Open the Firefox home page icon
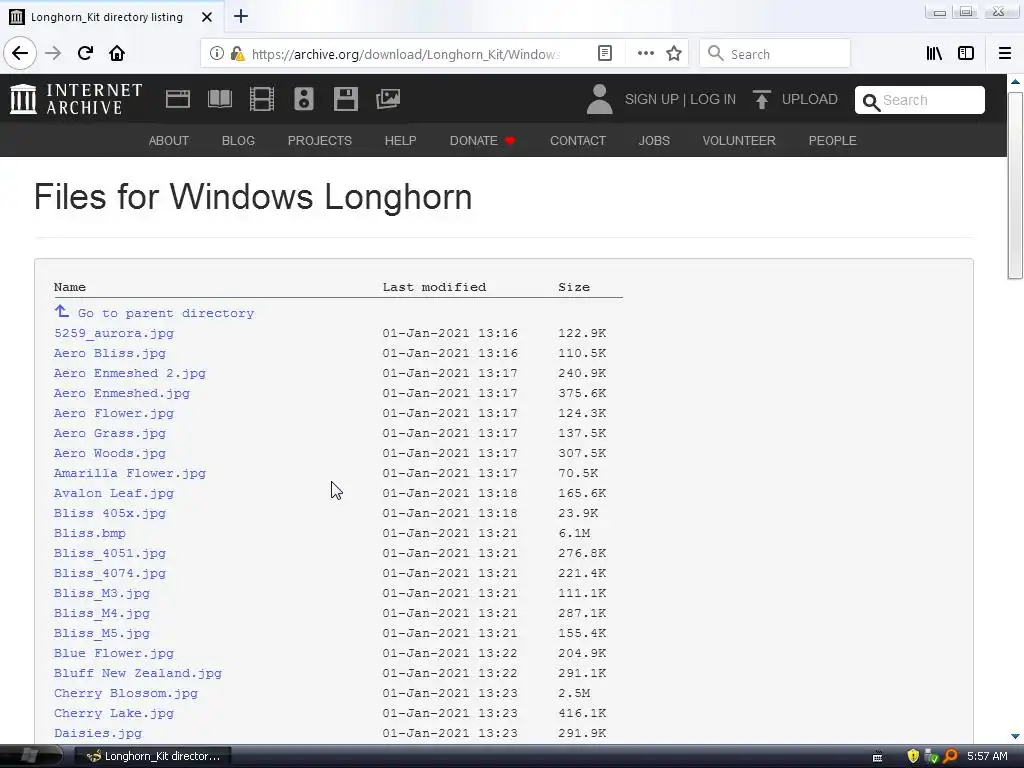The image size is (1024, 768). 117,54
